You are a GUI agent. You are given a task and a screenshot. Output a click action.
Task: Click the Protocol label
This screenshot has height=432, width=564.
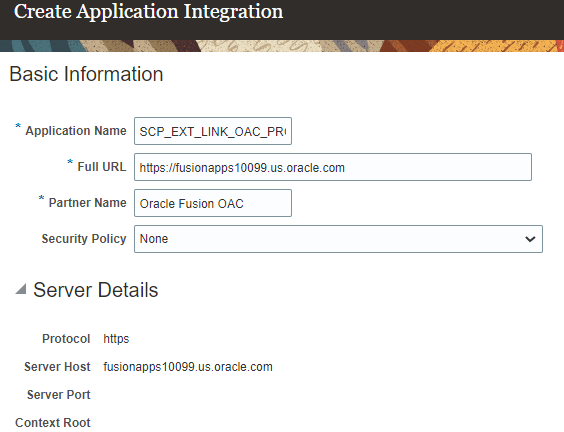pyautogui.click(x=66, y=339)
